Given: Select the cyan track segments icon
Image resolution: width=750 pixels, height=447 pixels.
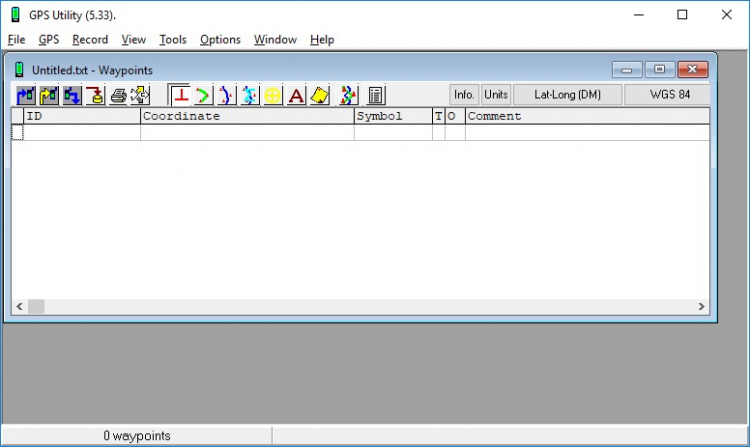Looking at the screenshot, I should 249,95.
